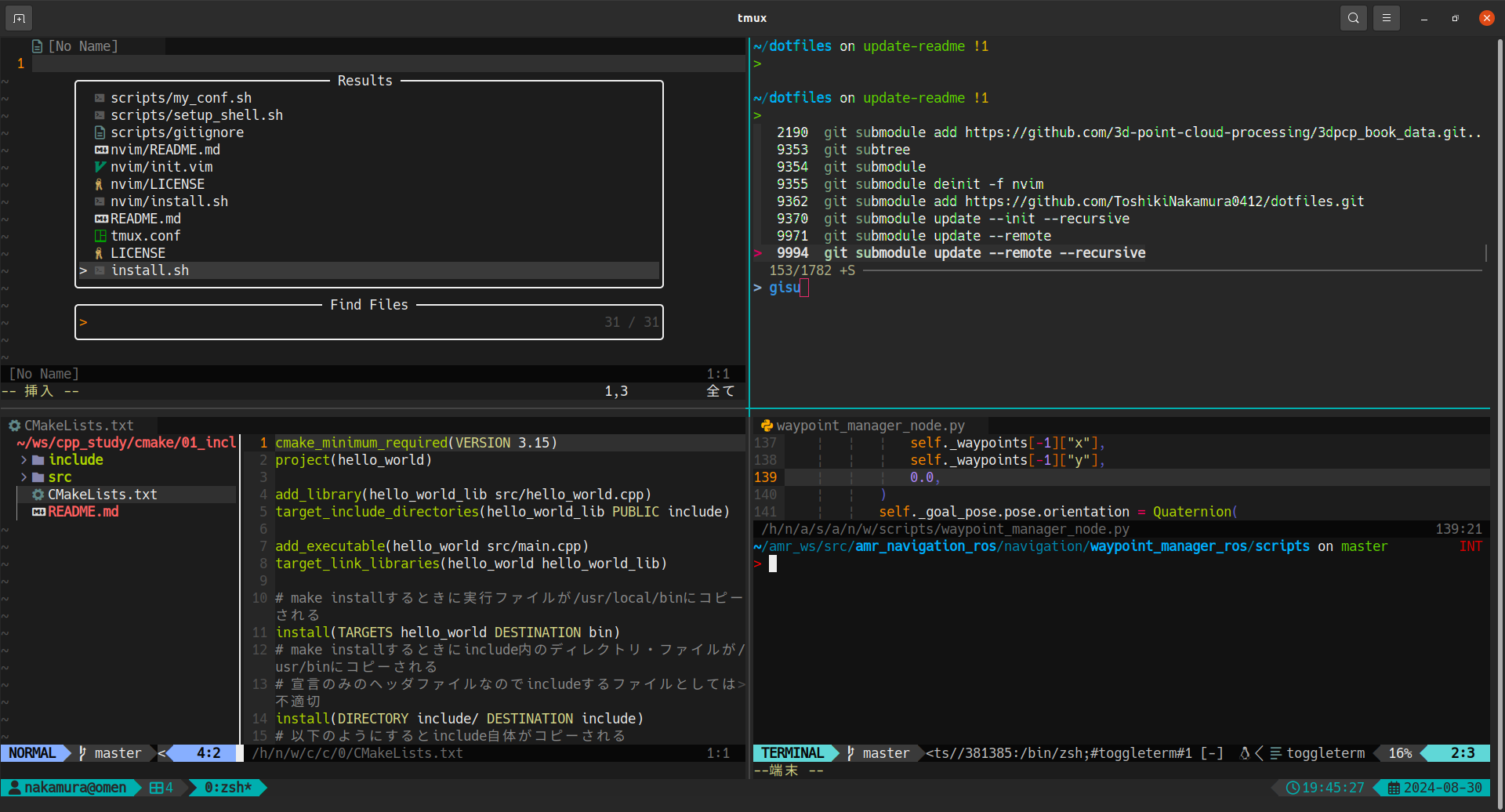Select history entry 9355 submodule deinit
The image size is (1505, 812).
pos(910,184)
